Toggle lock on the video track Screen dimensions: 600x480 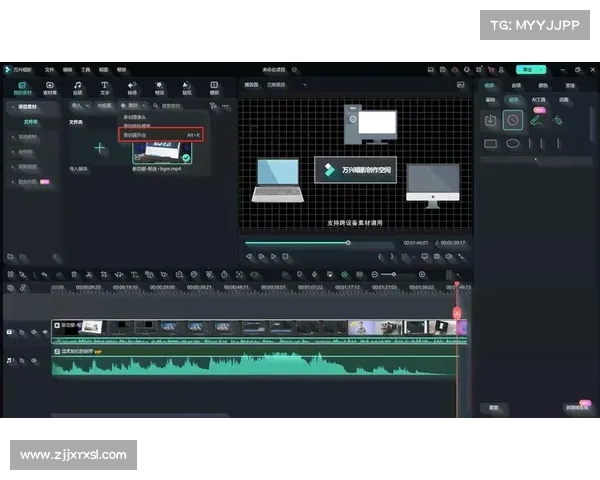(21, 331)
